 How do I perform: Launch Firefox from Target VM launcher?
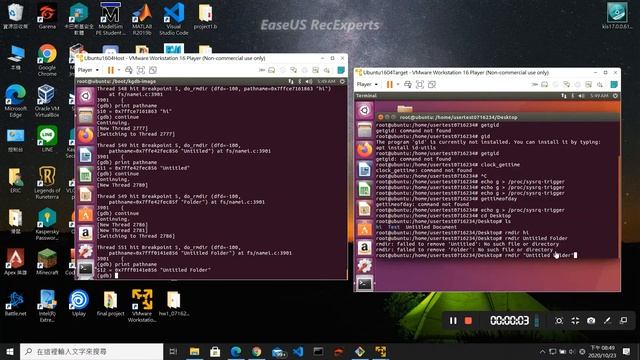[x=364, y=150]
